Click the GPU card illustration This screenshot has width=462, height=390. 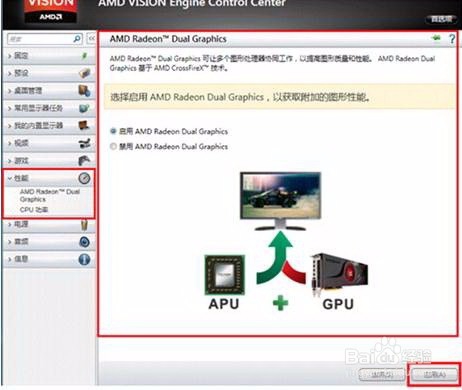[340, 274]
